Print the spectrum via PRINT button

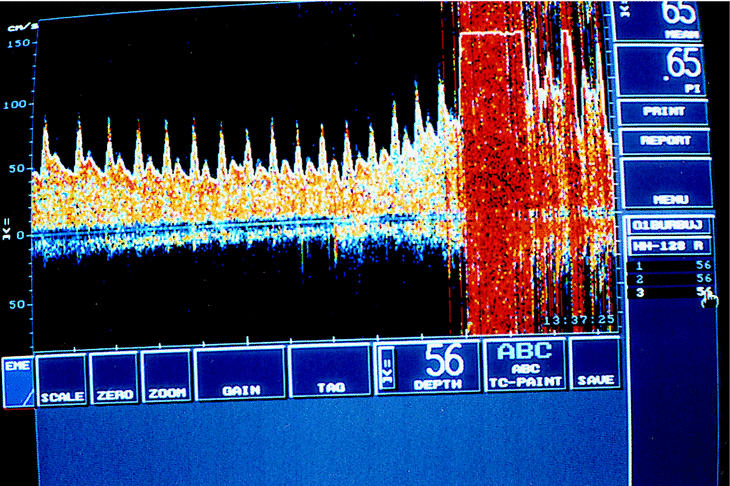tap(666, 112)
